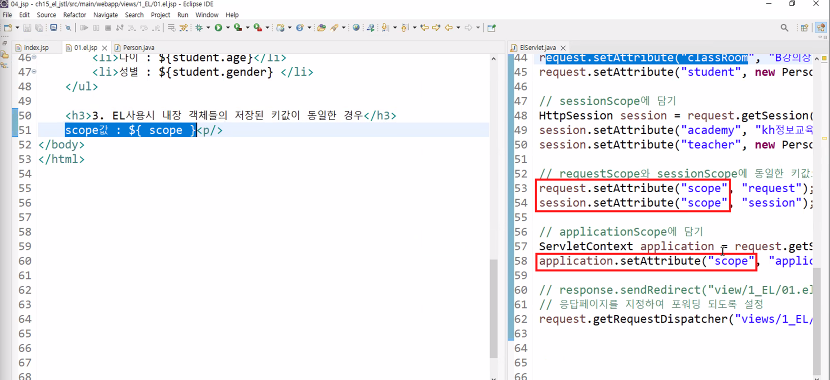Image resolution: width=830 pixels, height=380 pixels.
Task: Expand the Search toolbar dropdown arrow
Action: 344,28
